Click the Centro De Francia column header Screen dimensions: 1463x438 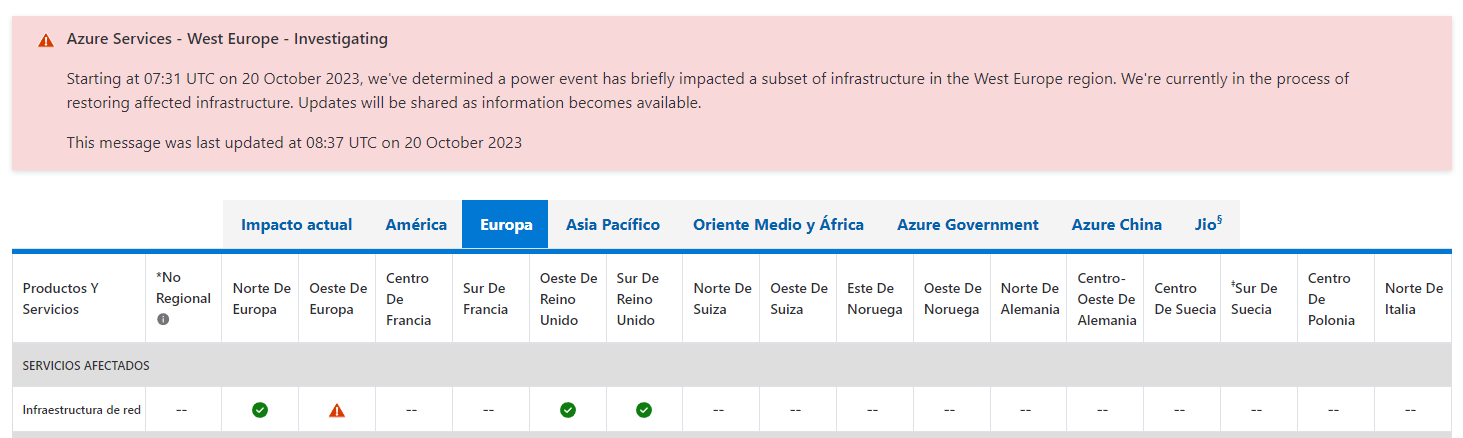(414, 299)
